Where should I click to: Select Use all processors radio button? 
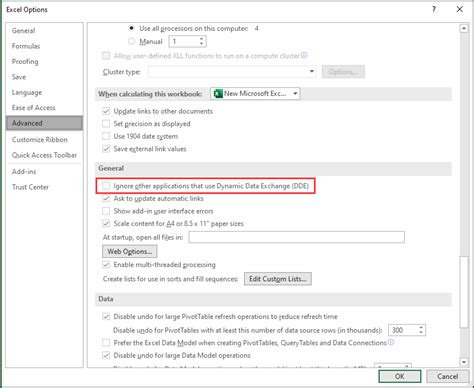tap(132, 28)
